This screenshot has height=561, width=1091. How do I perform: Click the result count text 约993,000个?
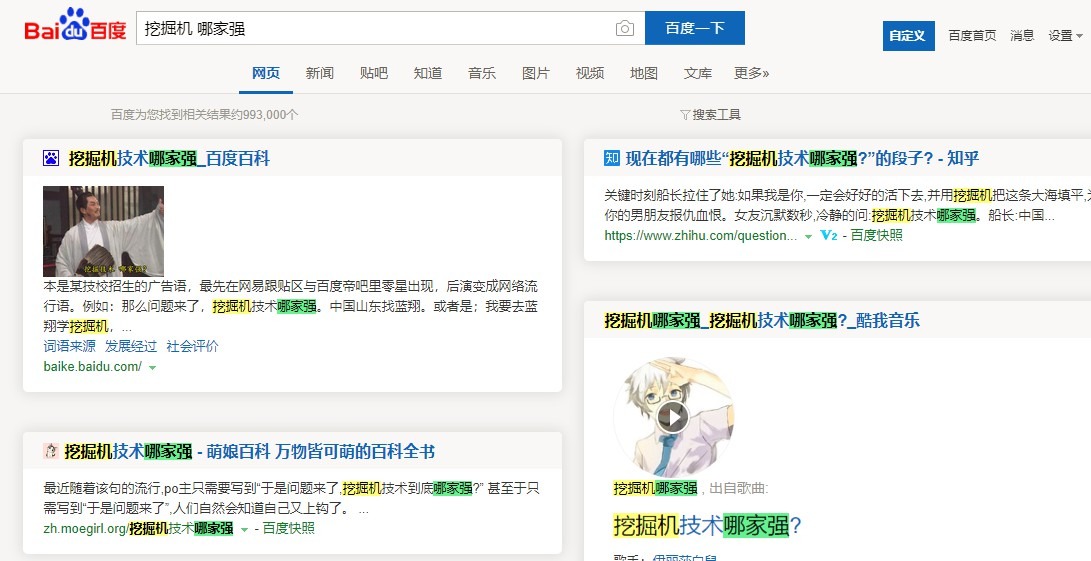[x=205, y=114]
